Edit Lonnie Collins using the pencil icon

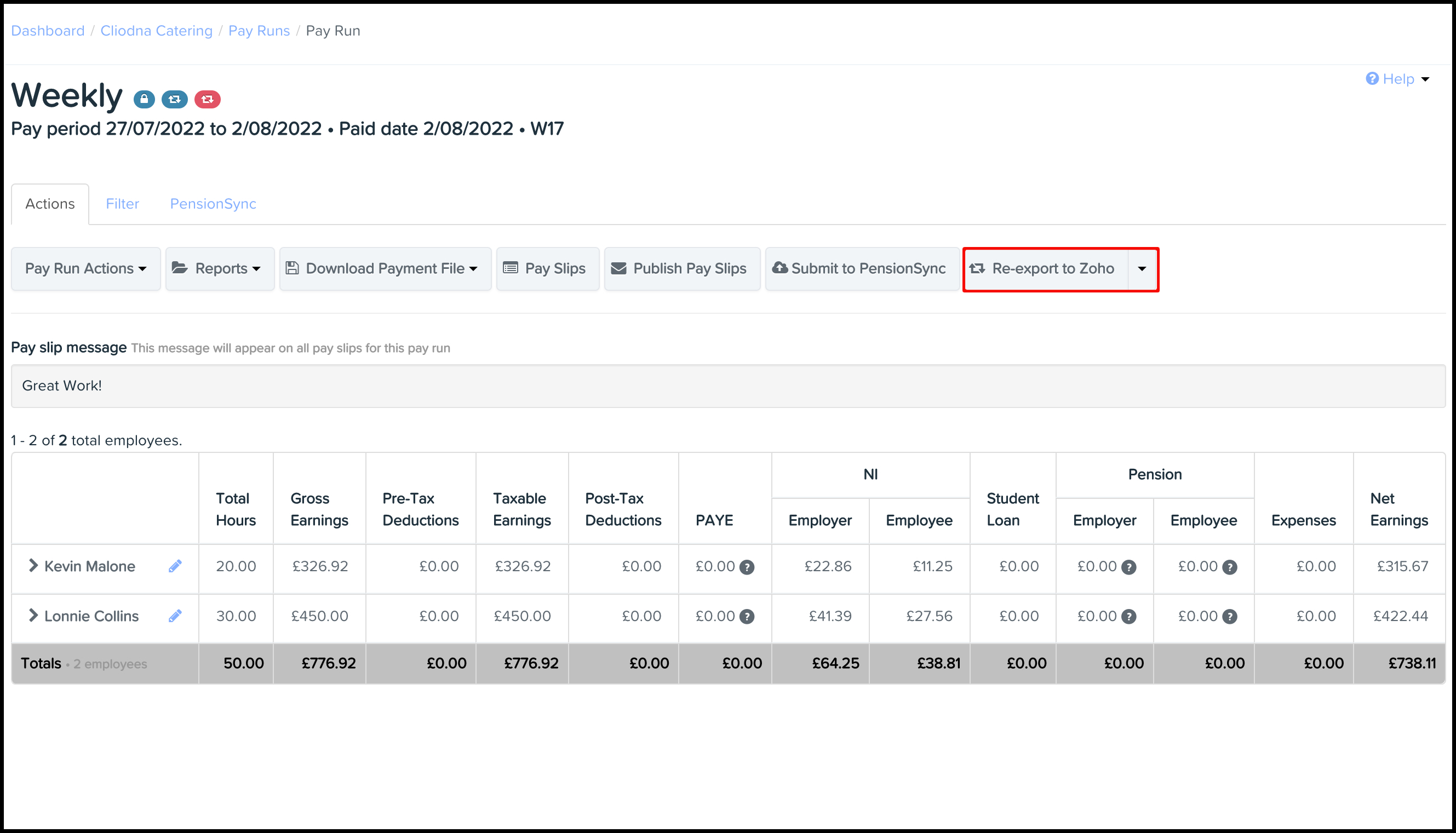click(175, 616)
